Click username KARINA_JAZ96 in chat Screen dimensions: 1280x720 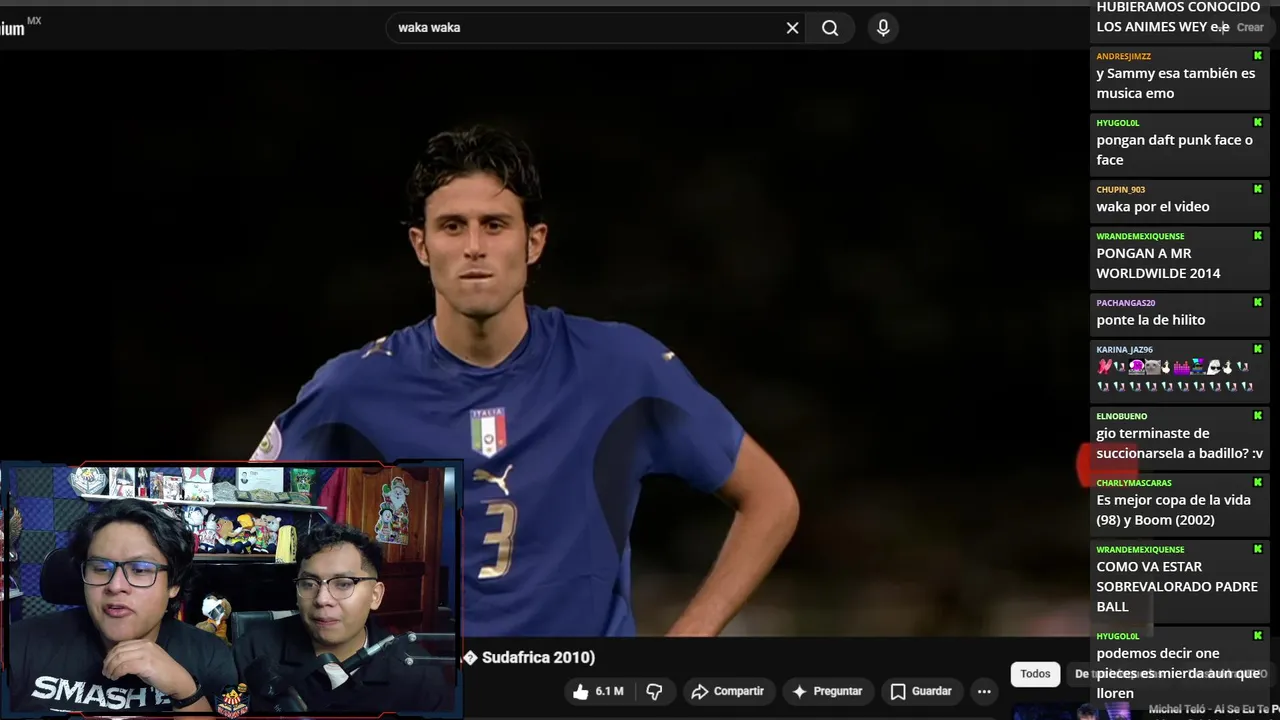[x=1124, y=350]
